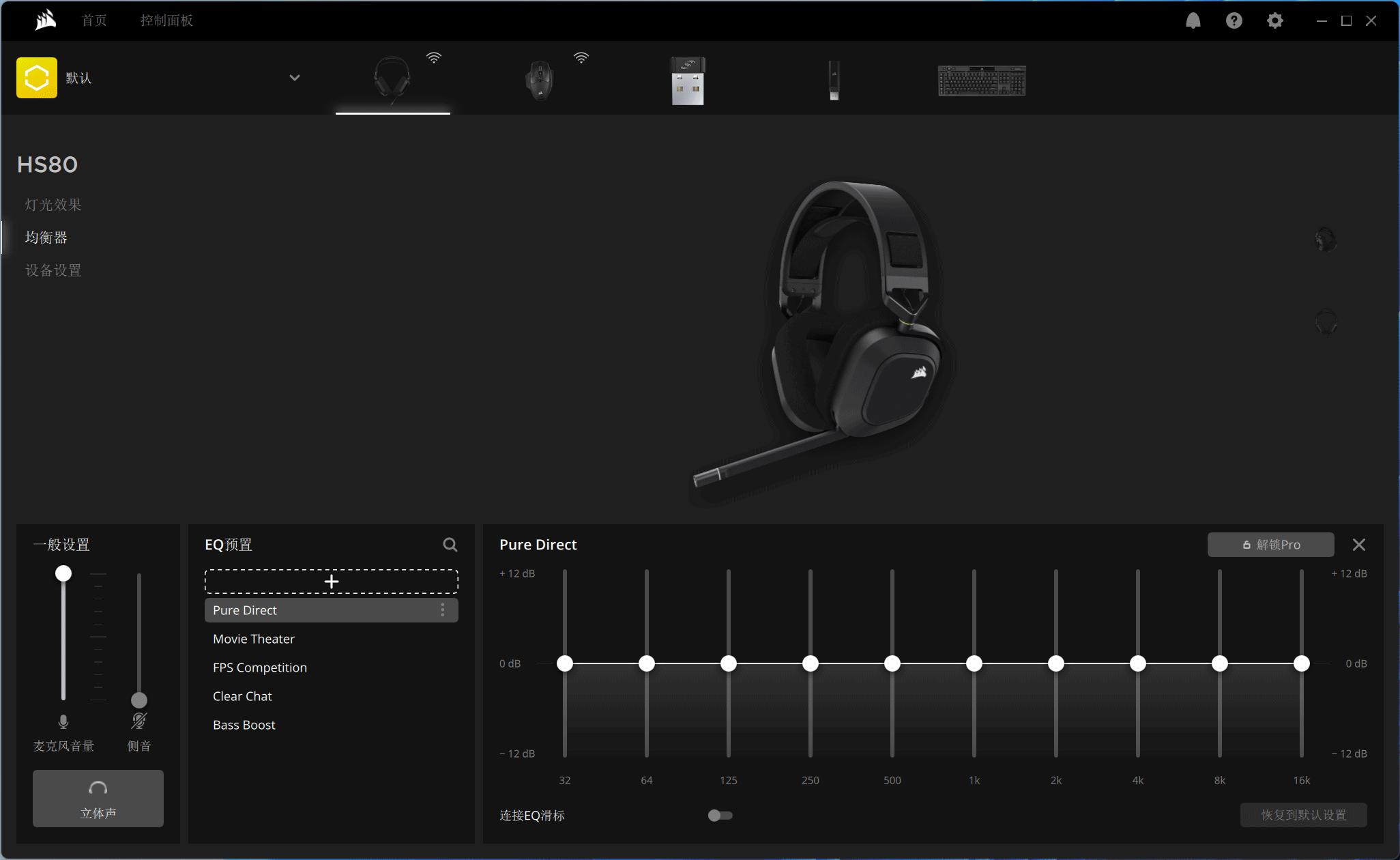Add a new EQ preset
The height and width of the screenshot is (860, 1400).
coord(332,582)
